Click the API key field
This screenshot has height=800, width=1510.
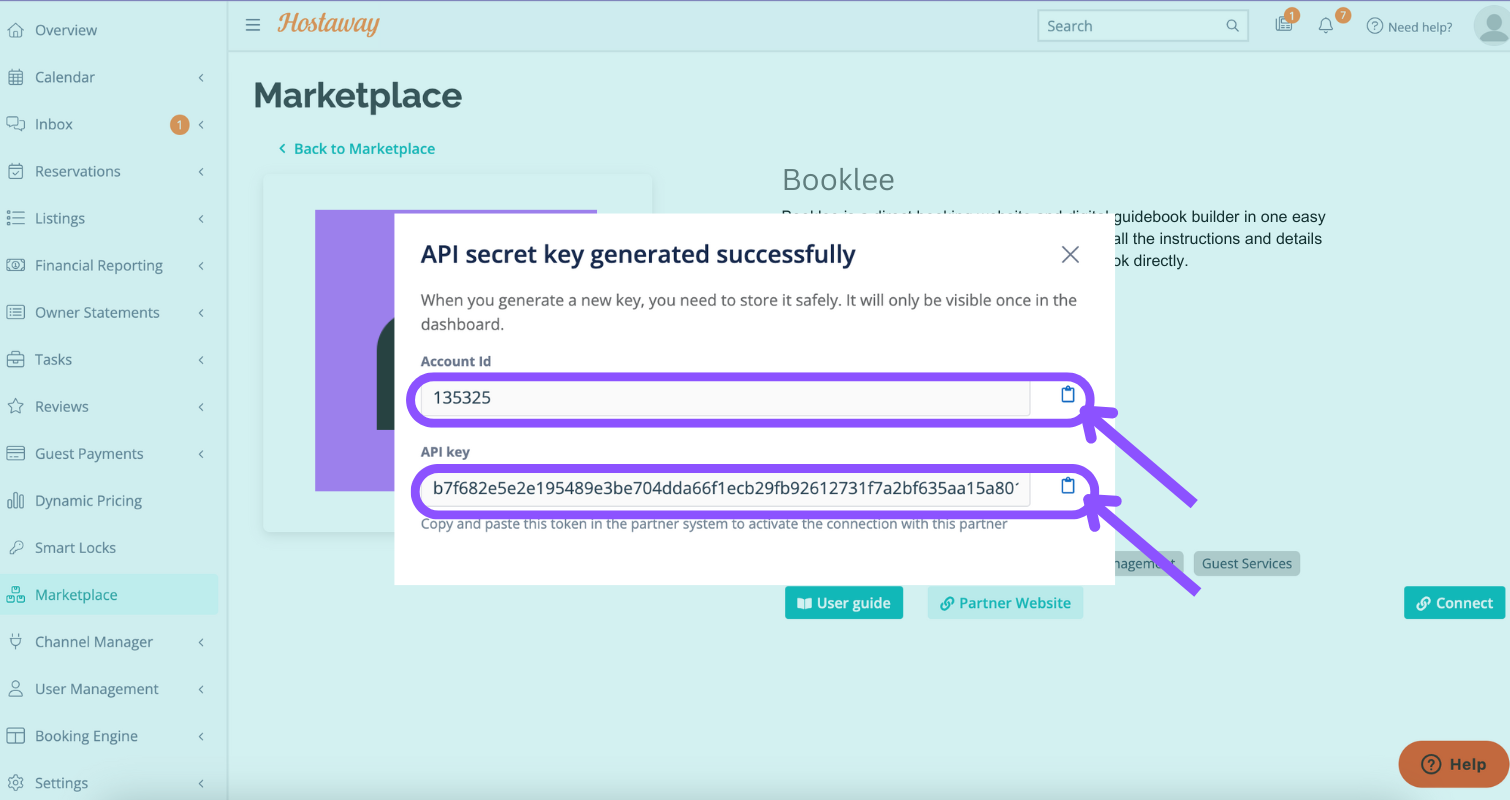tap(725, 488)
